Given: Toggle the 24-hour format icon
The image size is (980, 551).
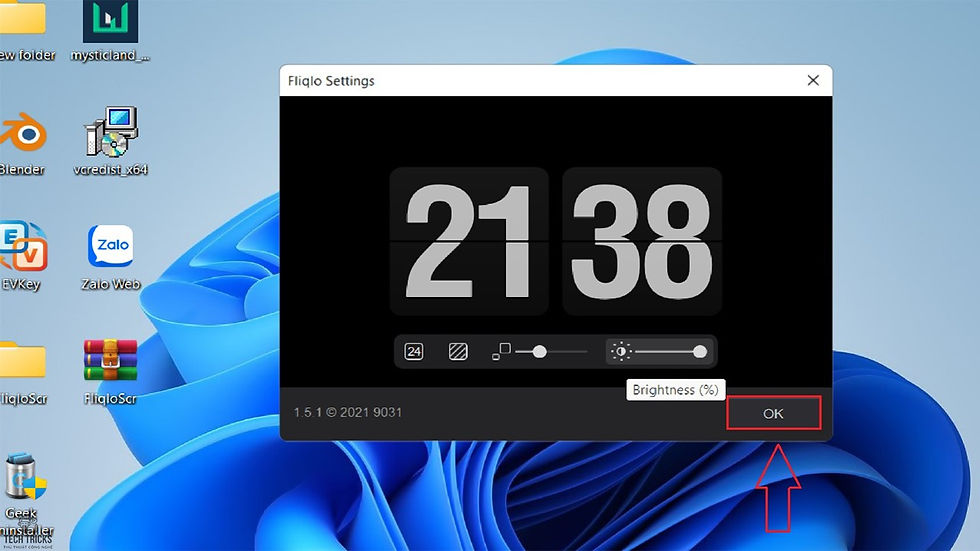Looking at the screenshot, I should [414, 352].
